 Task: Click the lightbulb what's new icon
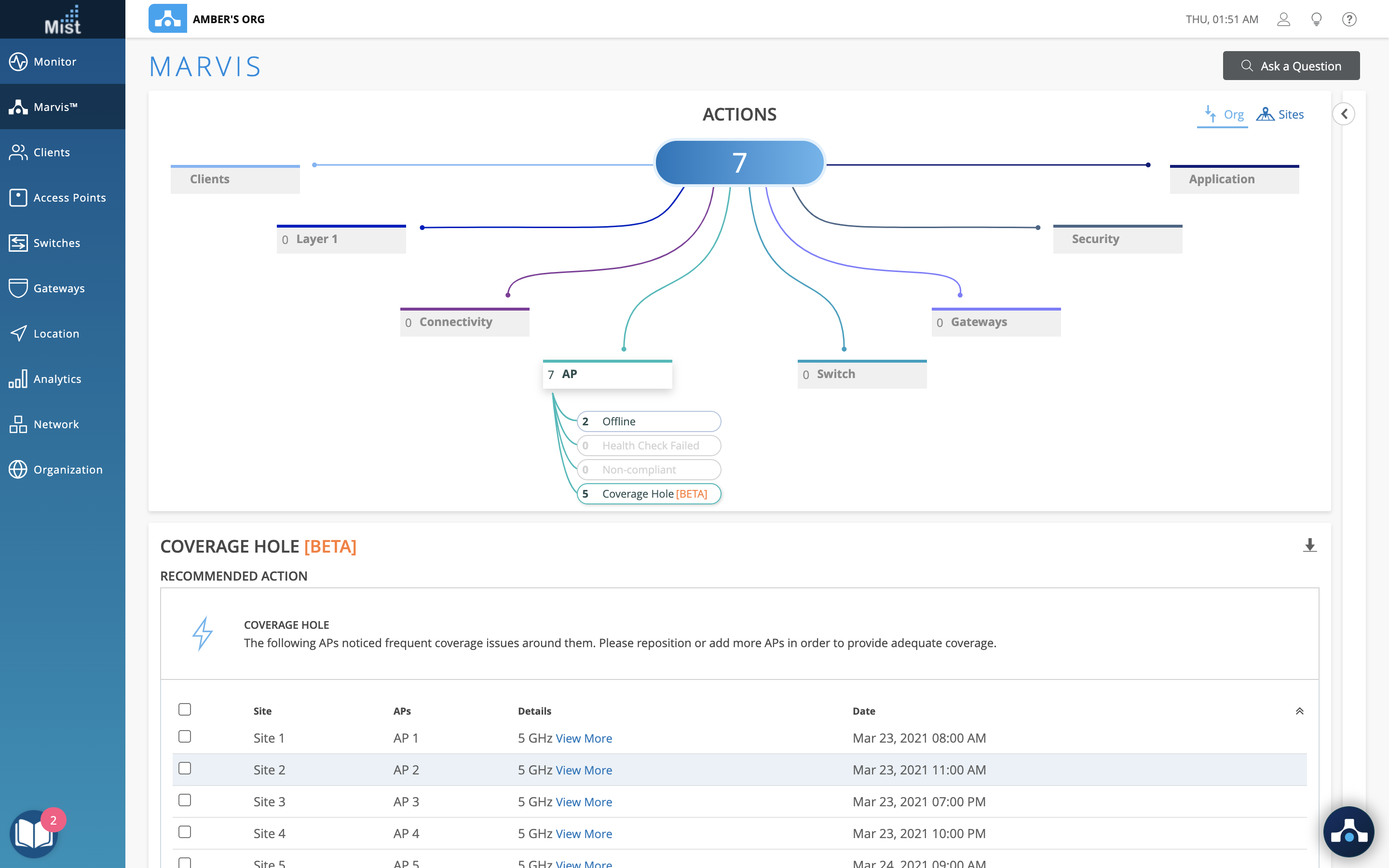pos(1316,19)
